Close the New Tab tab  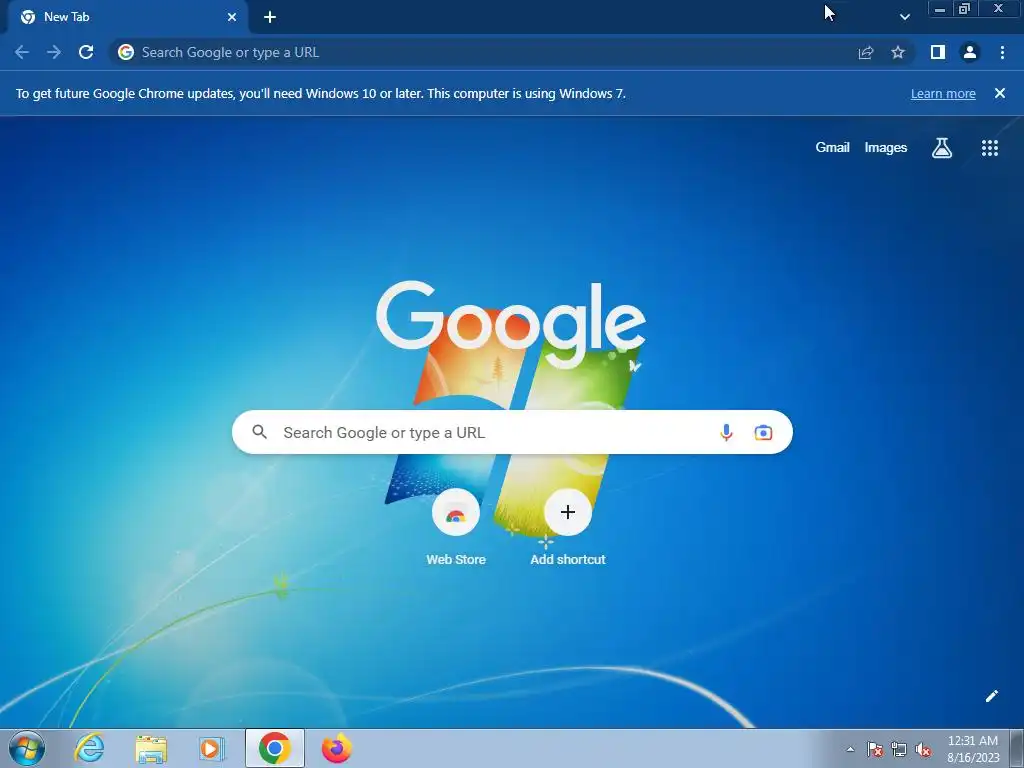coord(232,17)
